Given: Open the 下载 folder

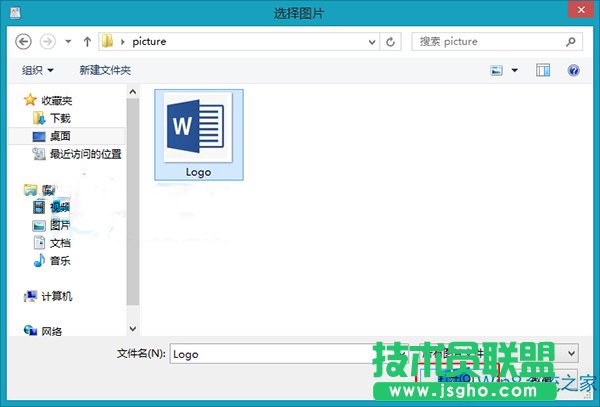Looking at the screenshot, I should 60,118.
